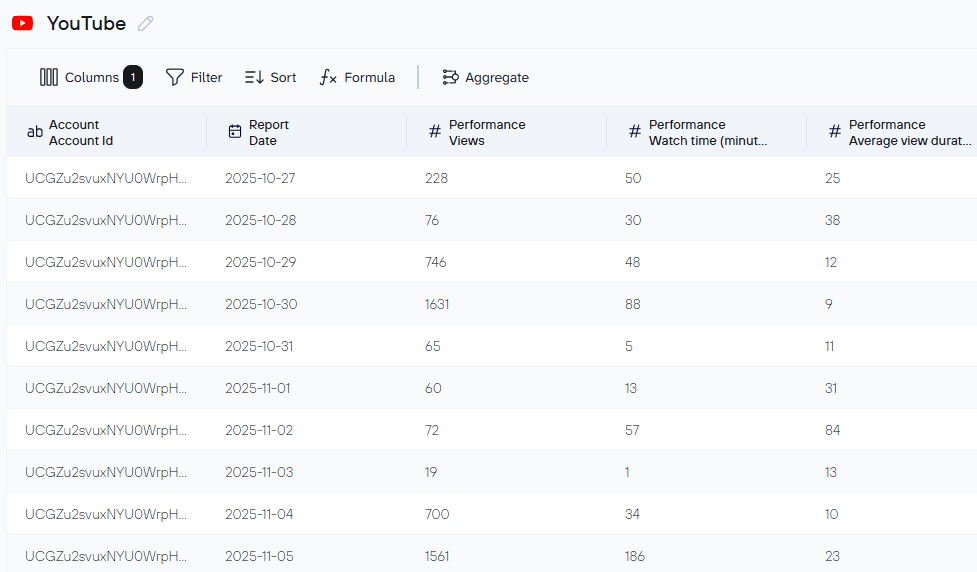
Task: Click the text type icon in Account header
Action: coord(35,132)
